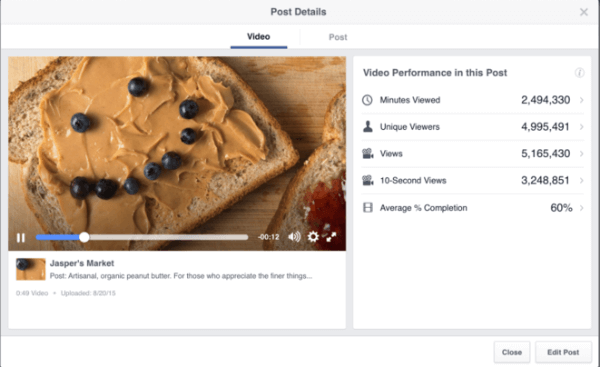The image size is (600, 367).
Task: Click the person icon for Unique Viewers
Action: coord(368,127)
